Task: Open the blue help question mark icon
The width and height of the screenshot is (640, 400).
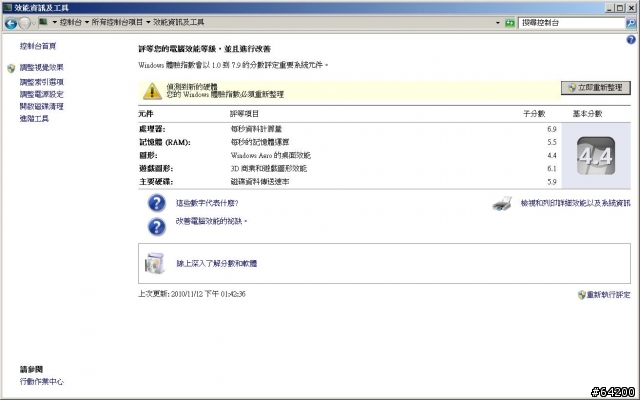Action: [631, 40]
